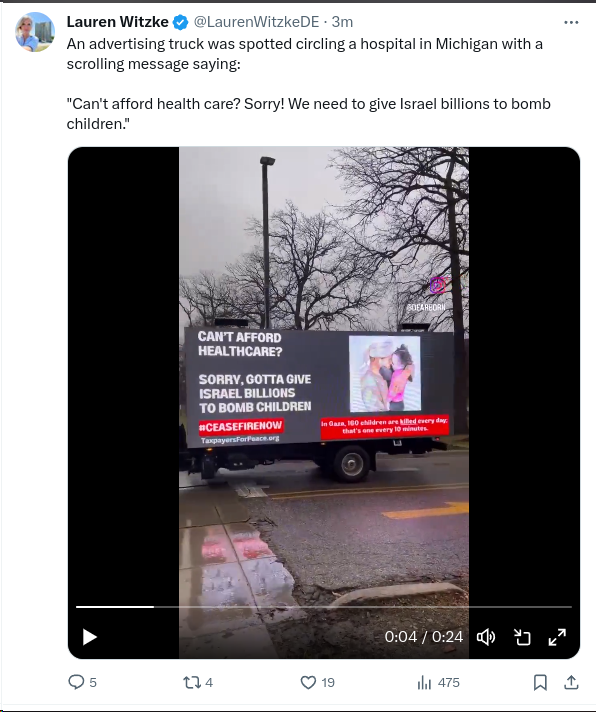Mute the video using the speaker icon

click(x=486, y=637)
